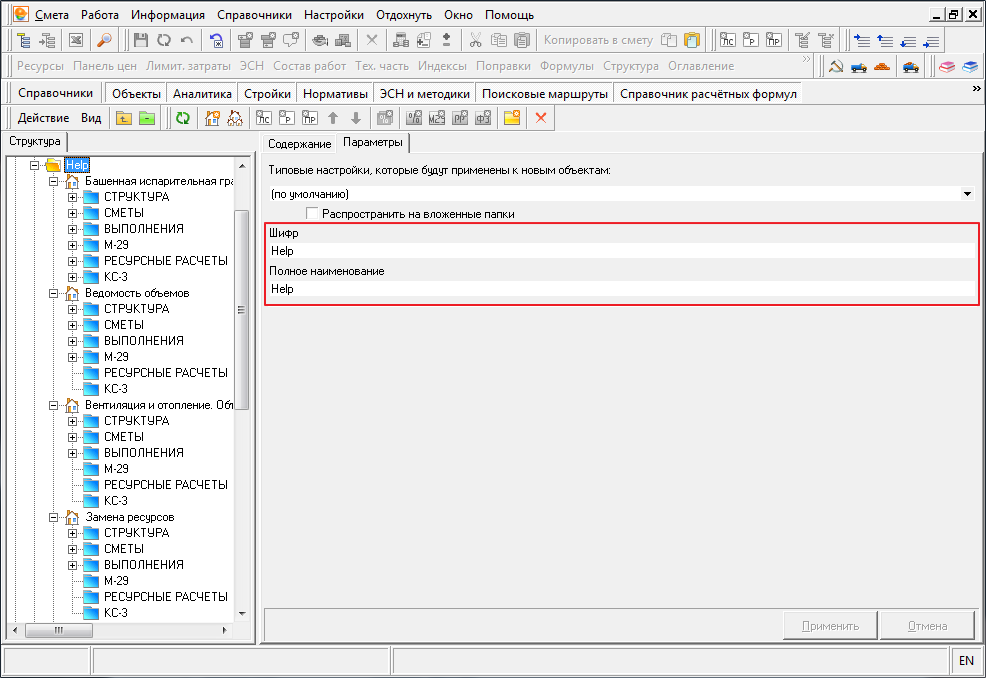Collapse the 'Вентиляция и отопление' object node
The width and height of the screenshot is (986, 678).
(x=53, y=405)
